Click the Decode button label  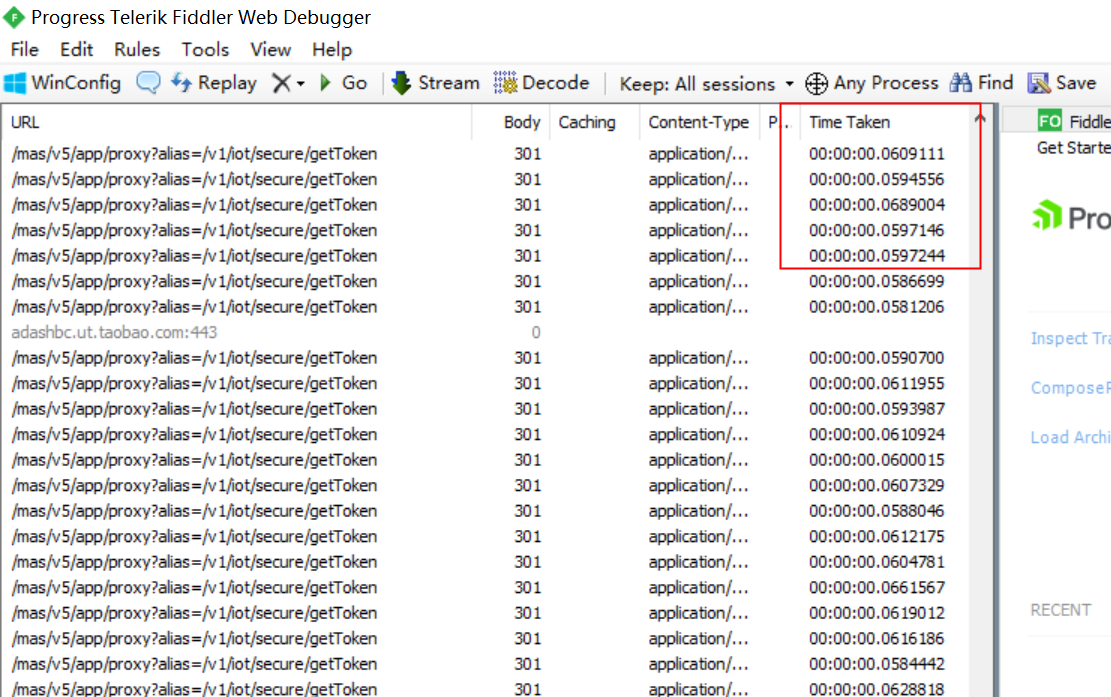pyautogui.click(x=556, y=83)
